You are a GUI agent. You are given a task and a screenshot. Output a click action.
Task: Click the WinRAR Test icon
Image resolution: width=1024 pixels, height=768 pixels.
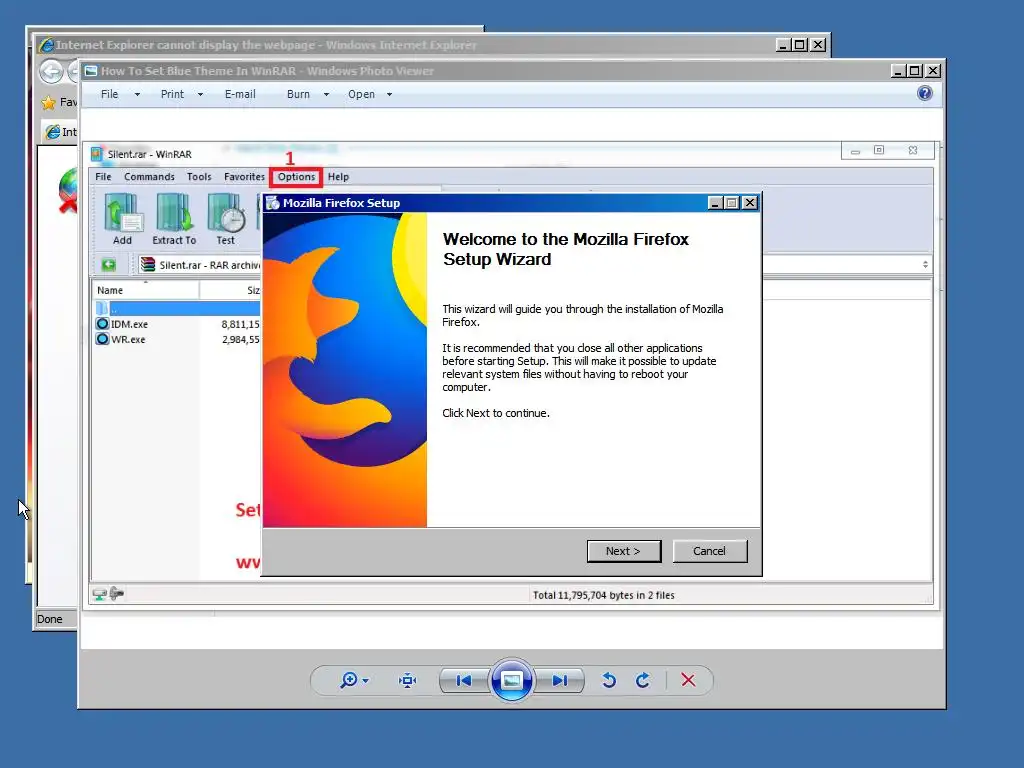point(226,219)
